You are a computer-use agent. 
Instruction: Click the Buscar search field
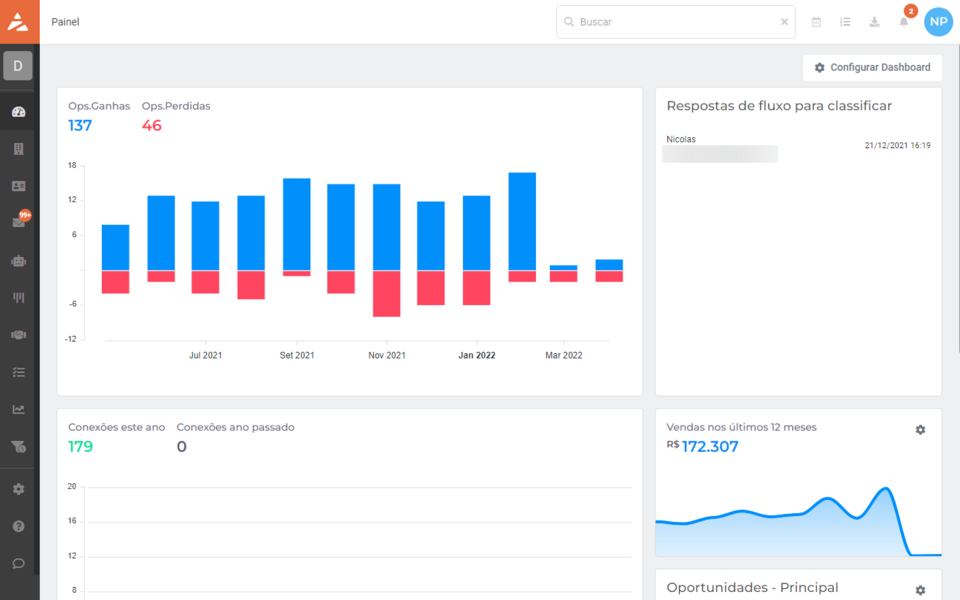676,22
